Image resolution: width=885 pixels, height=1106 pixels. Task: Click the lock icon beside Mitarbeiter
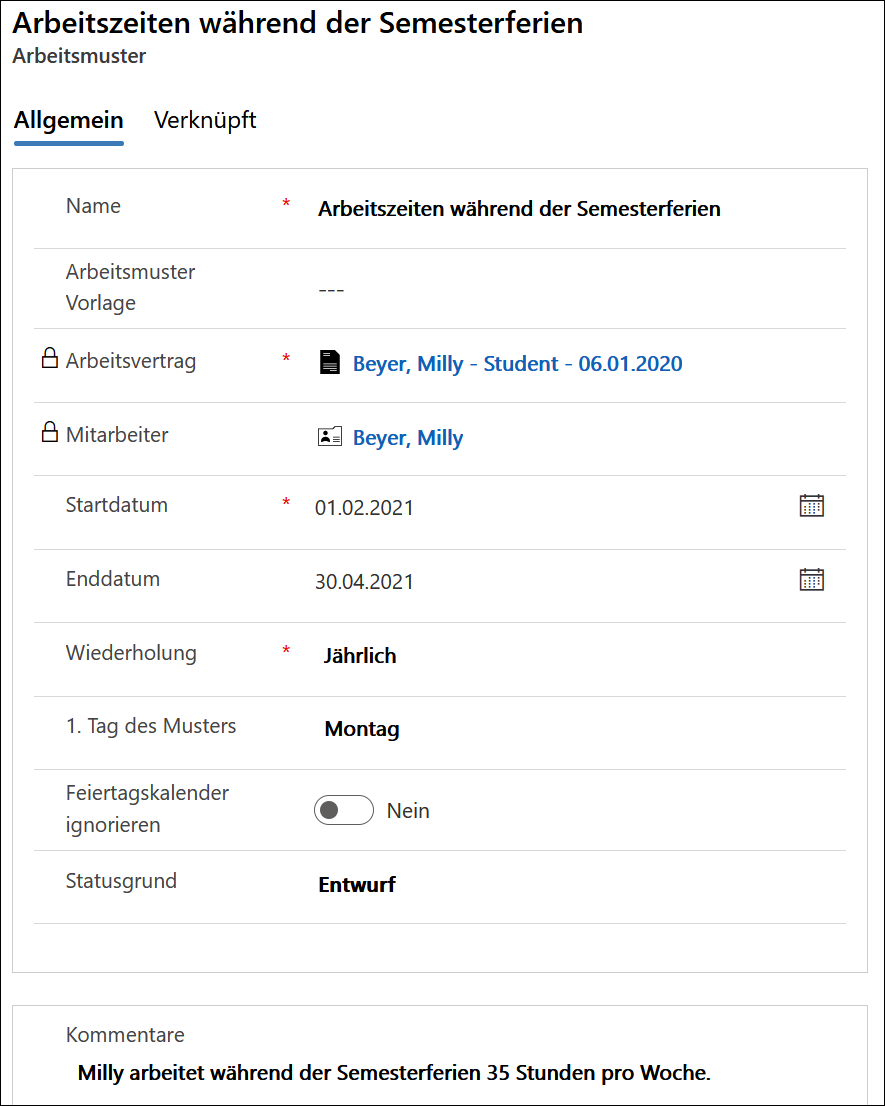pos(49,432)
